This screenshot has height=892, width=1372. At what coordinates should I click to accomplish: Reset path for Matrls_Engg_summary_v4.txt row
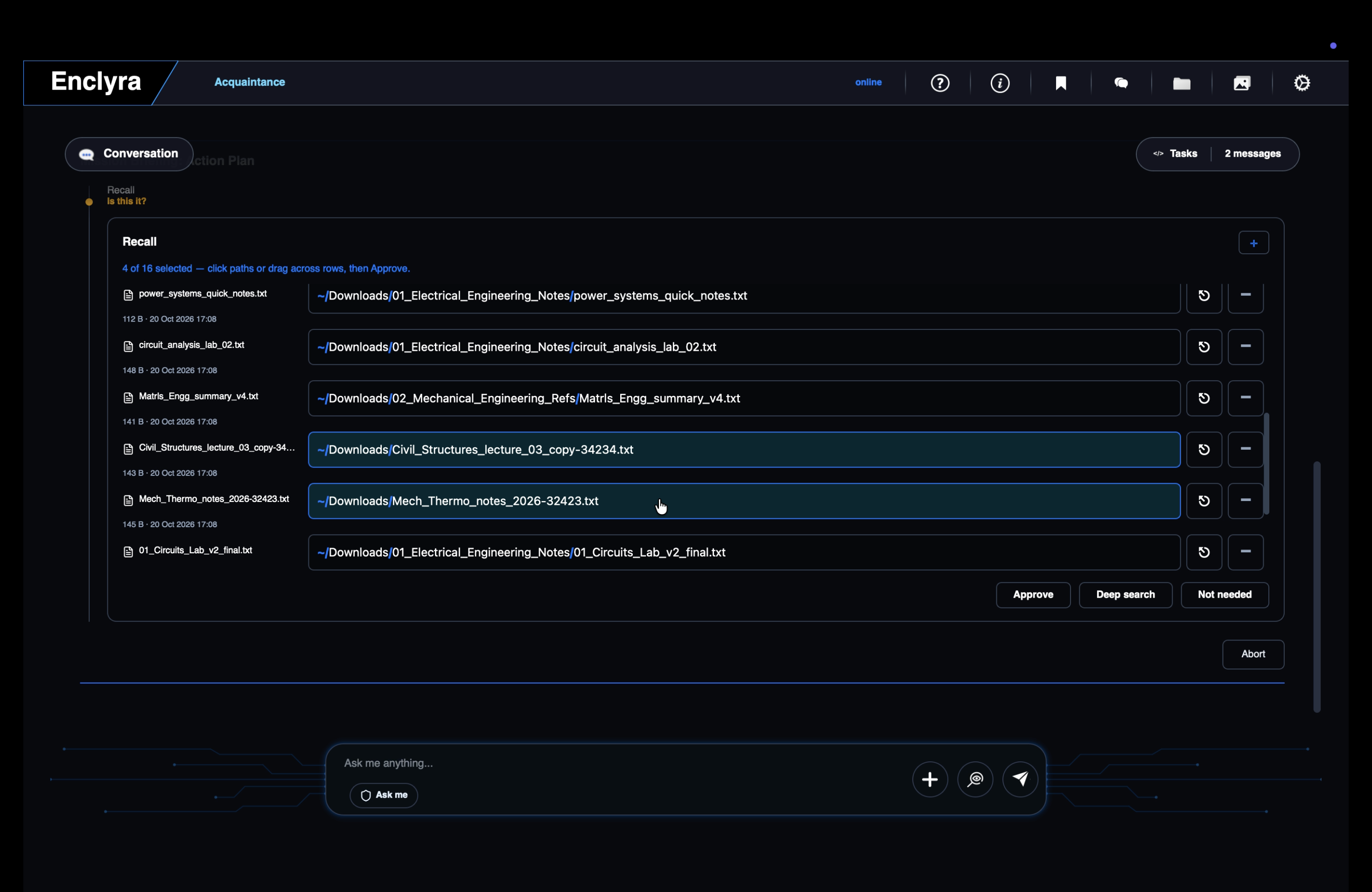tap(1204, 398)
